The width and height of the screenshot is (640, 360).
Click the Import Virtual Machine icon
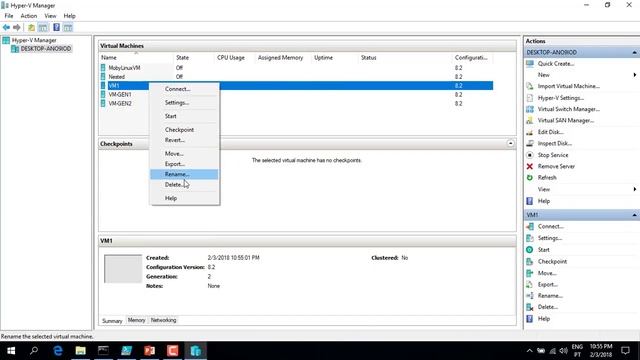[x=530, y=86]
